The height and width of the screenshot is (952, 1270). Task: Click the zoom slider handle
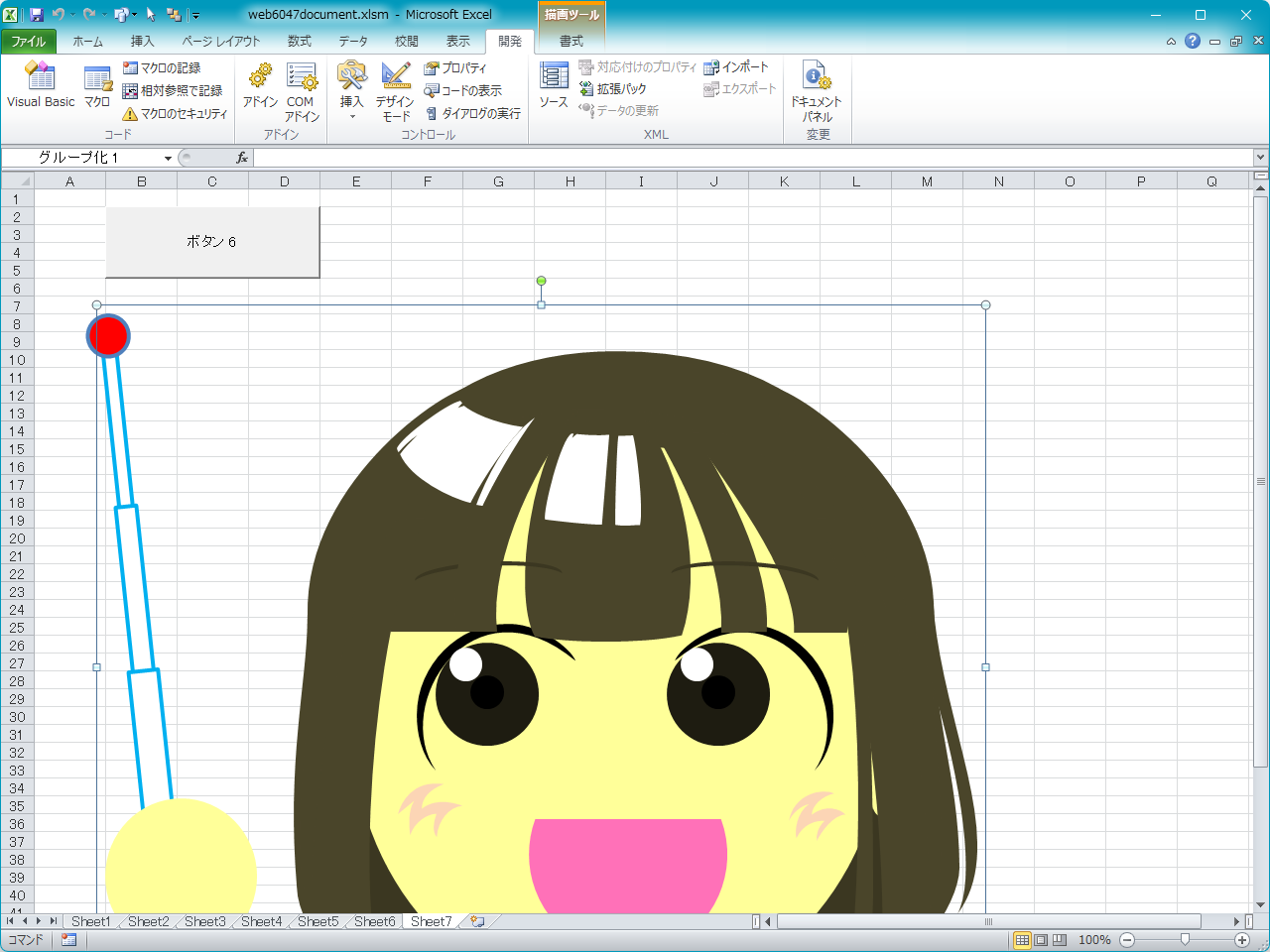point(1185,939)
